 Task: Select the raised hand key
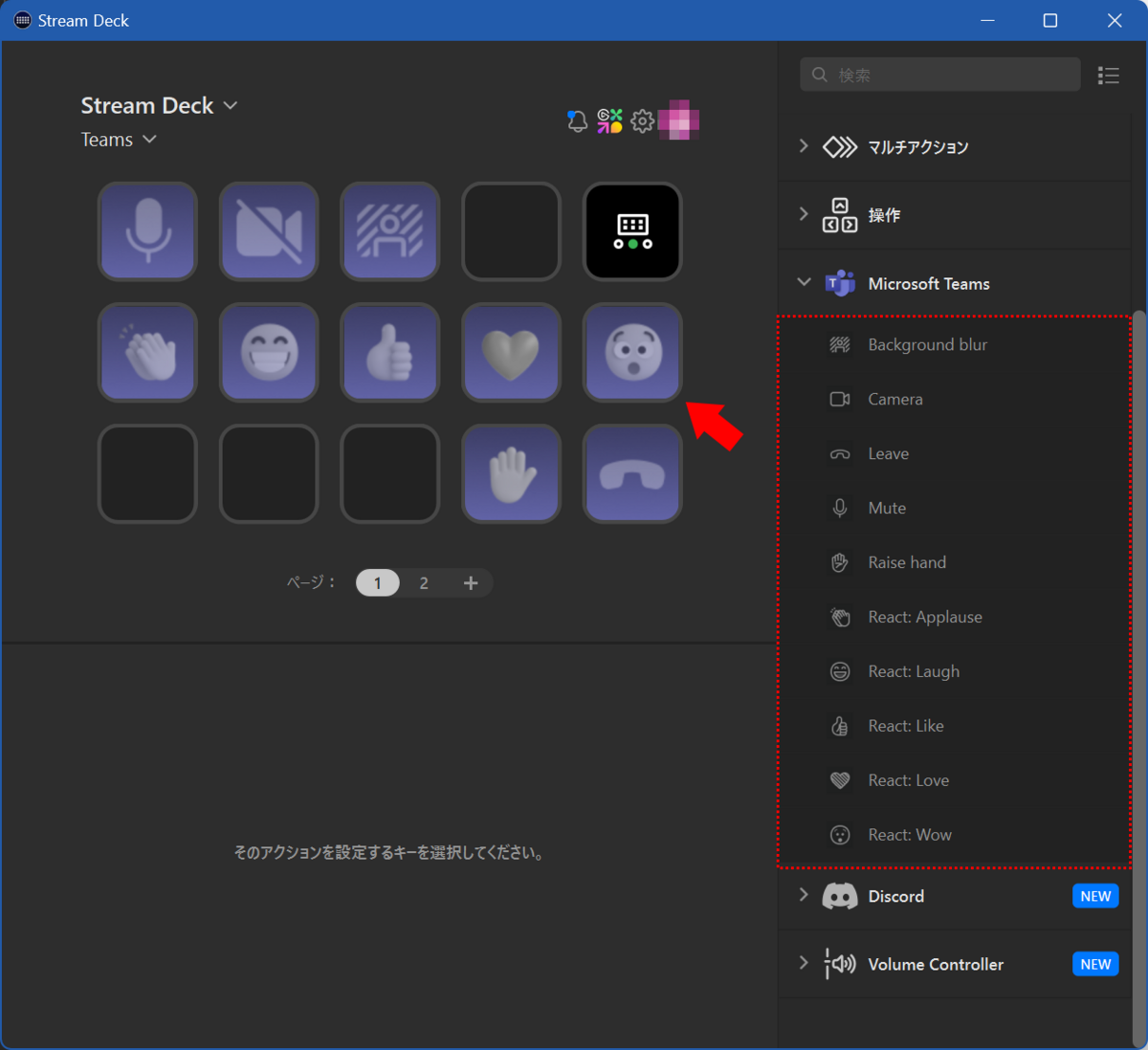[x=511, y=473]
